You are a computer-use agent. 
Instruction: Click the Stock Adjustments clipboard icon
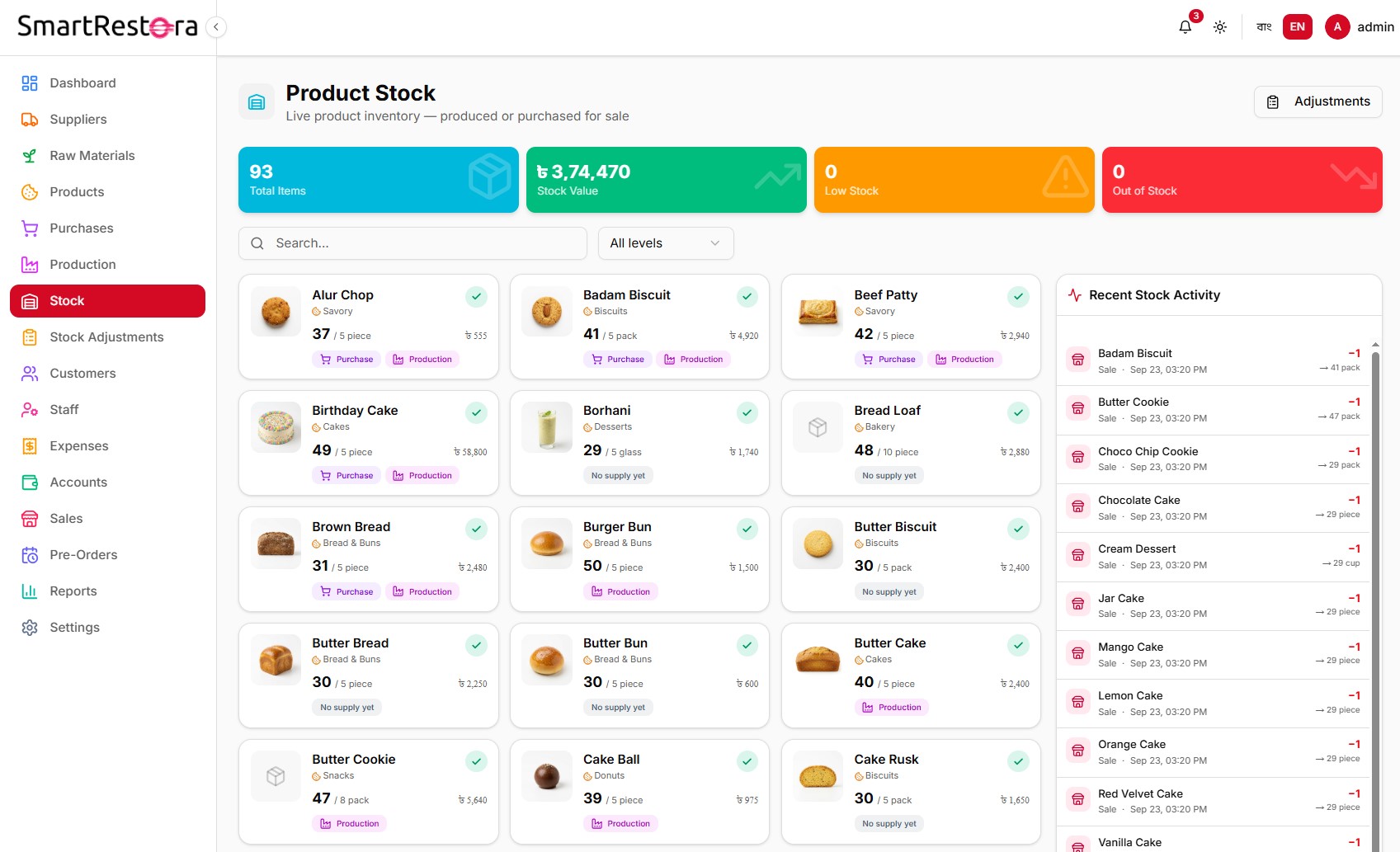30,337
